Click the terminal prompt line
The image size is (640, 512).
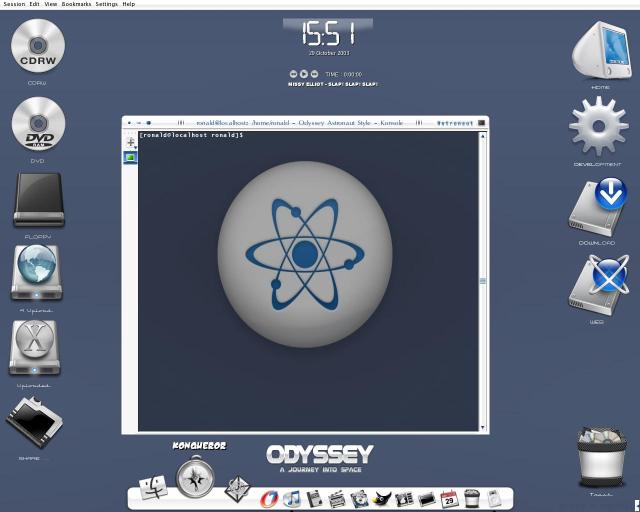pos(191,135)
